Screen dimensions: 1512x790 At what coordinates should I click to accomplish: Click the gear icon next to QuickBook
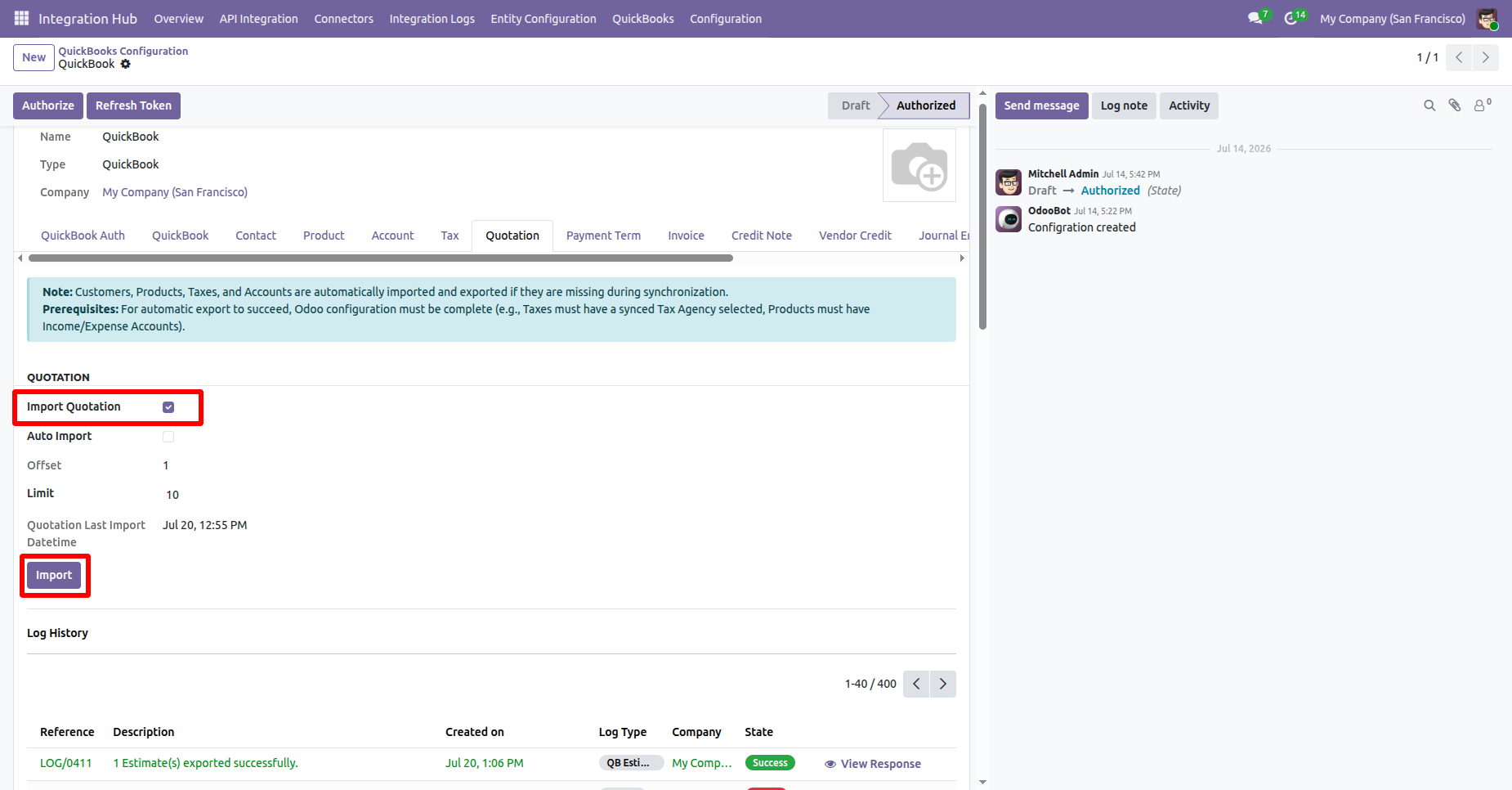[126, 64]
